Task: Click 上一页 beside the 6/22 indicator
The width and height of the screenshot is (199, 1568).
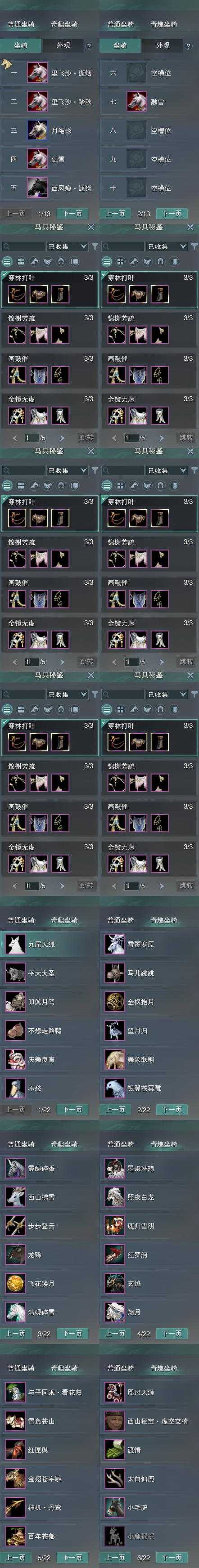Action: [115, 1558]
